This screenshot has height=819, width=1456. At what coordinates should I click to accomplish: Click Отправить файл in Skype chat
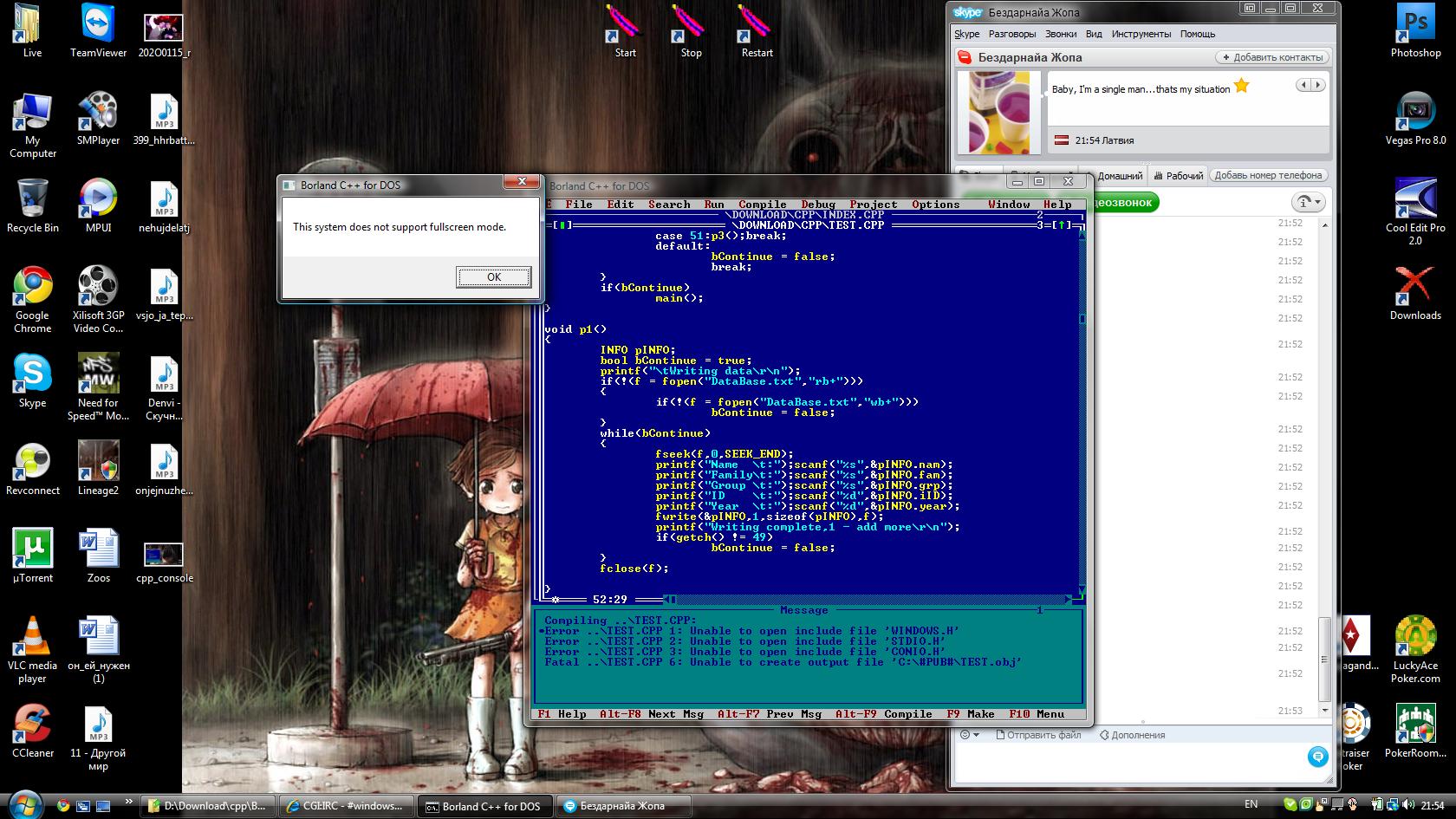click(1038, 735)
